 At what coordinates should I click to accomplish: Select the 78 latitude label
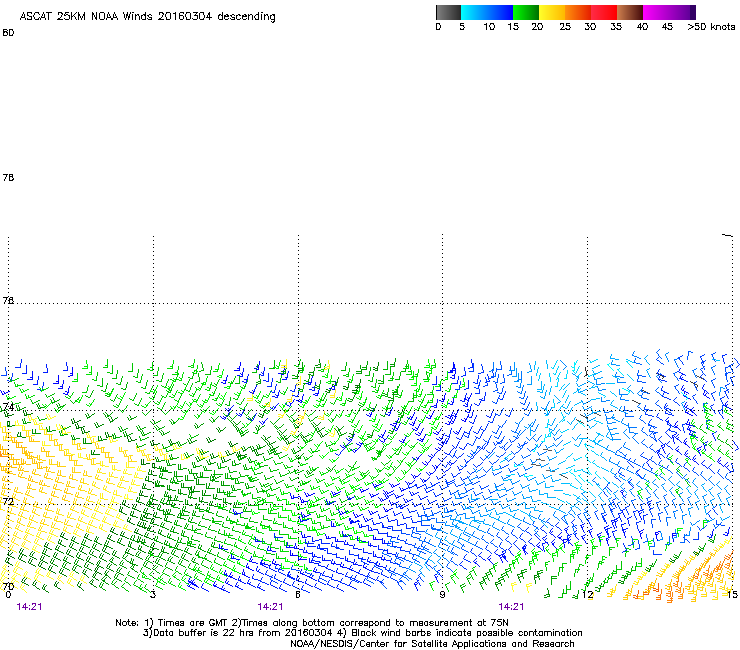tap(8, 177)
